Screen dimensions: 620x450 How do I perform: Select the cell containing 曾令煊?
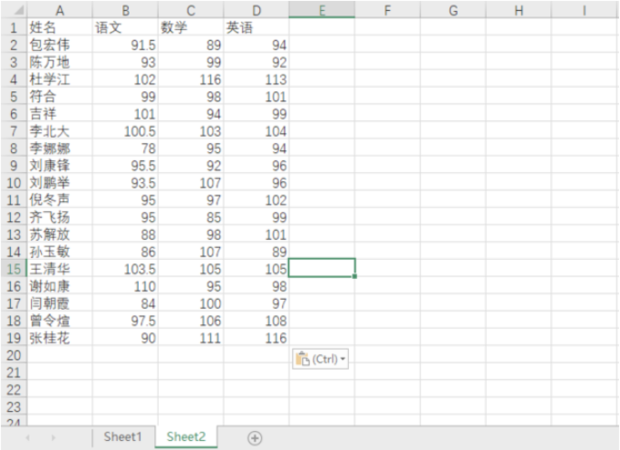pyautogui.click(x=60, y=321)
